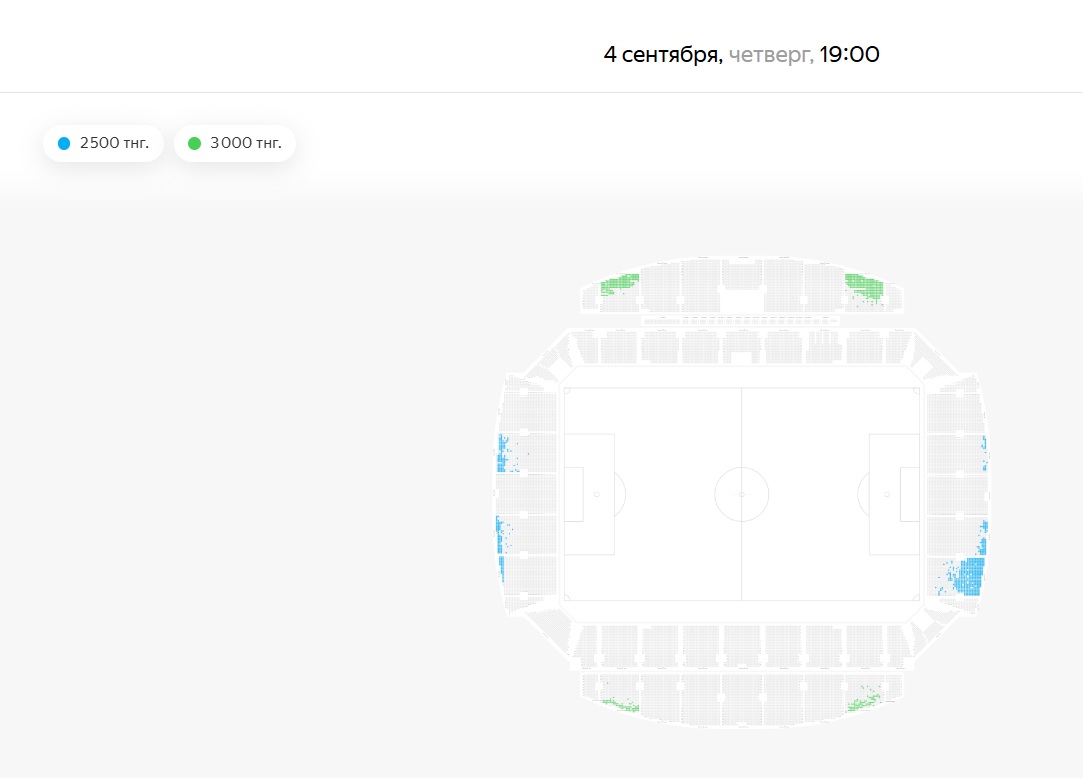Choose blue seat strip above large right block
Image resolution: width=1083 pixels, height=778 pixels.
tap(983, 538)
